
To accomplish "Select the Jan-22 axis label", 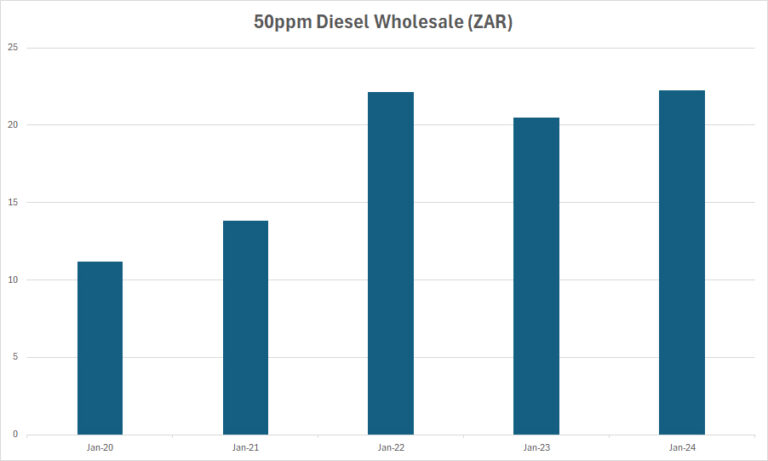I will point(391,447).
